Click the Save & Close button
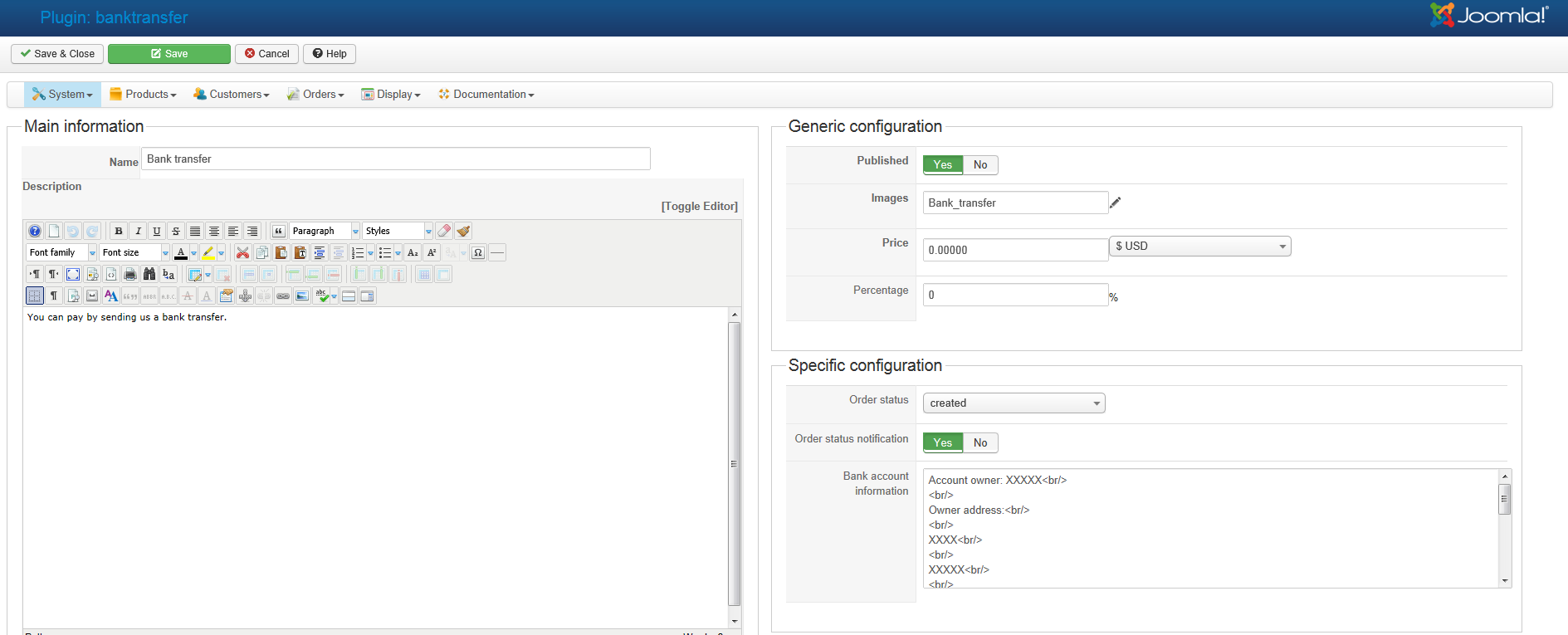This screenshot has width=1568, height=635. 57,54
